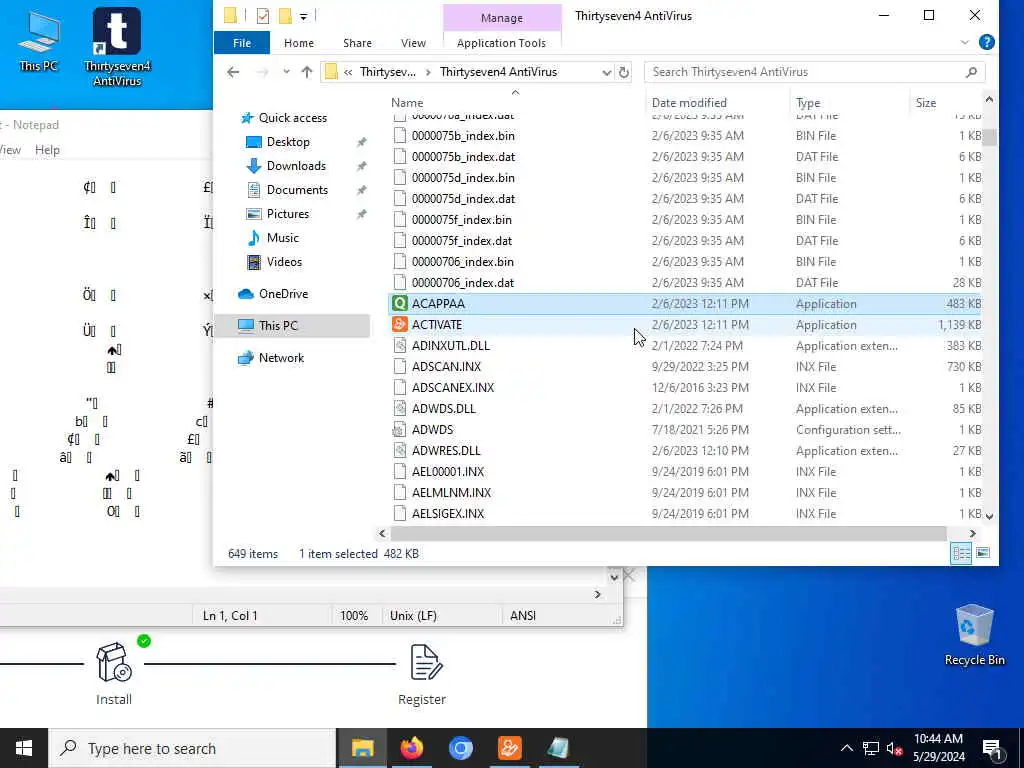Open This PC desktop shortcut

coord(39,41)
